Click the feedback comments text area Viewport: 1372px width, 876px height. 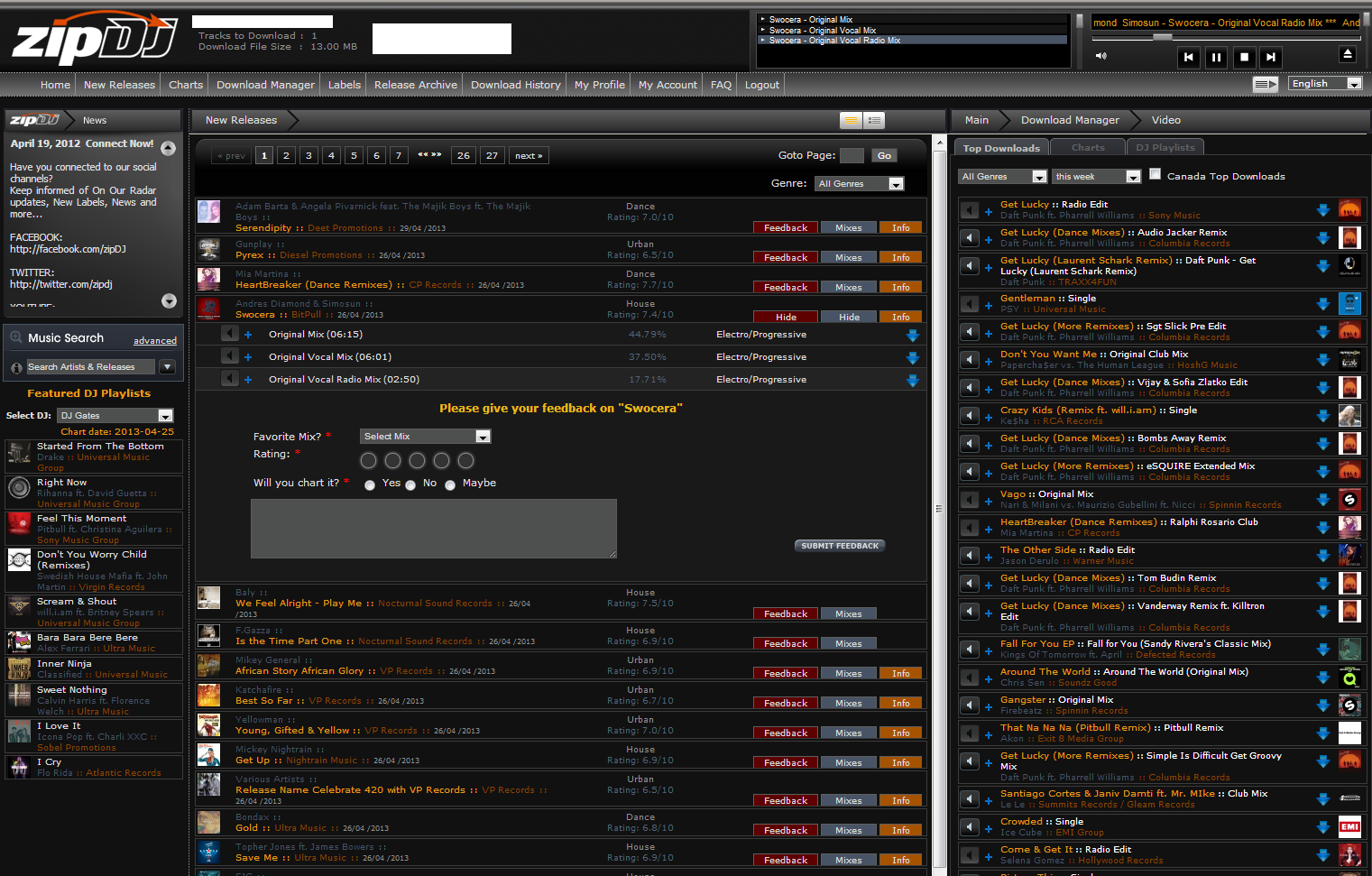click(x=434, y=529)
